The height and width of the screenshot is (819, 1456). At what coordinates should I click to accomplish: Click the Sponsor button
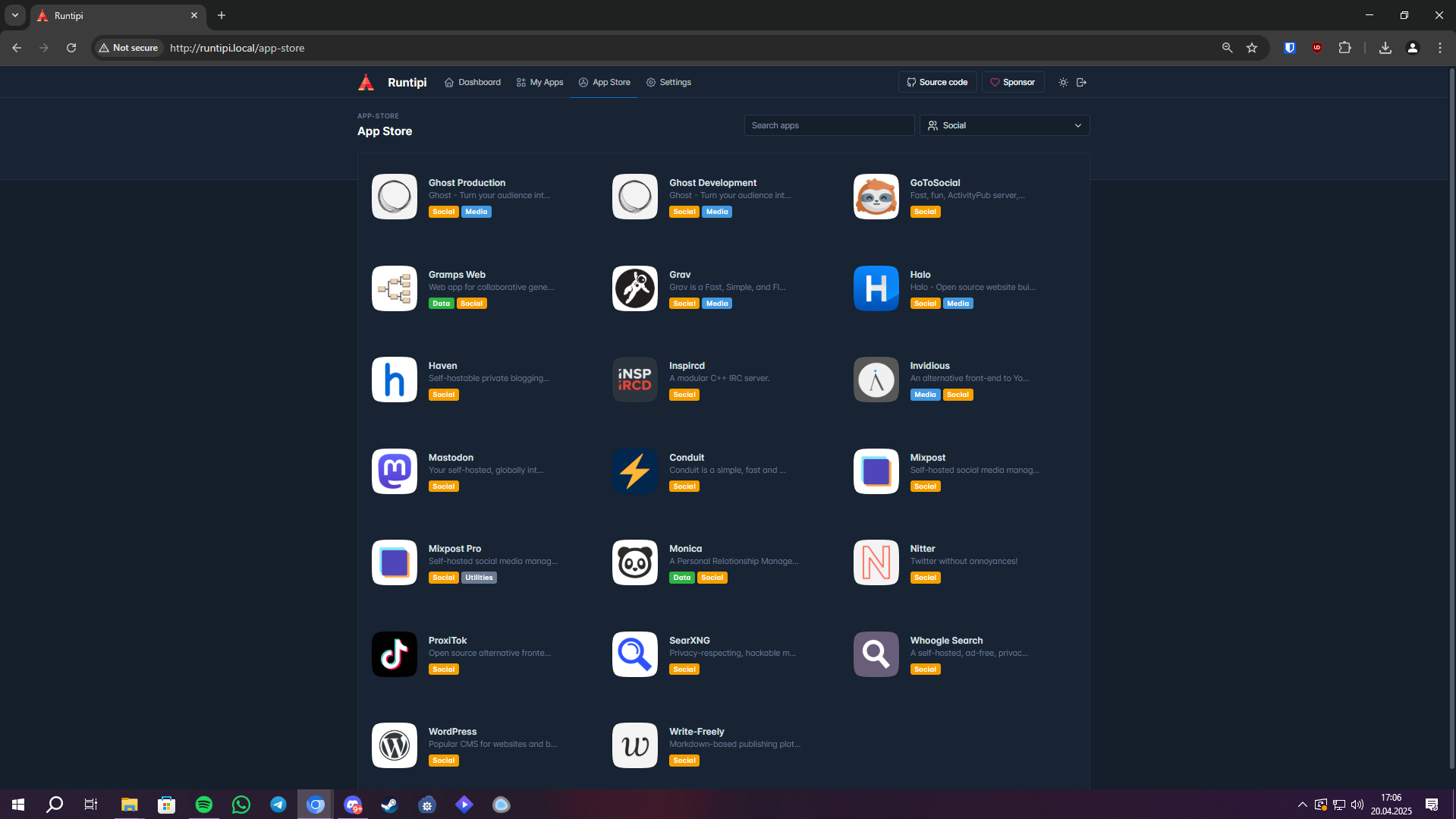[1012, 83]
